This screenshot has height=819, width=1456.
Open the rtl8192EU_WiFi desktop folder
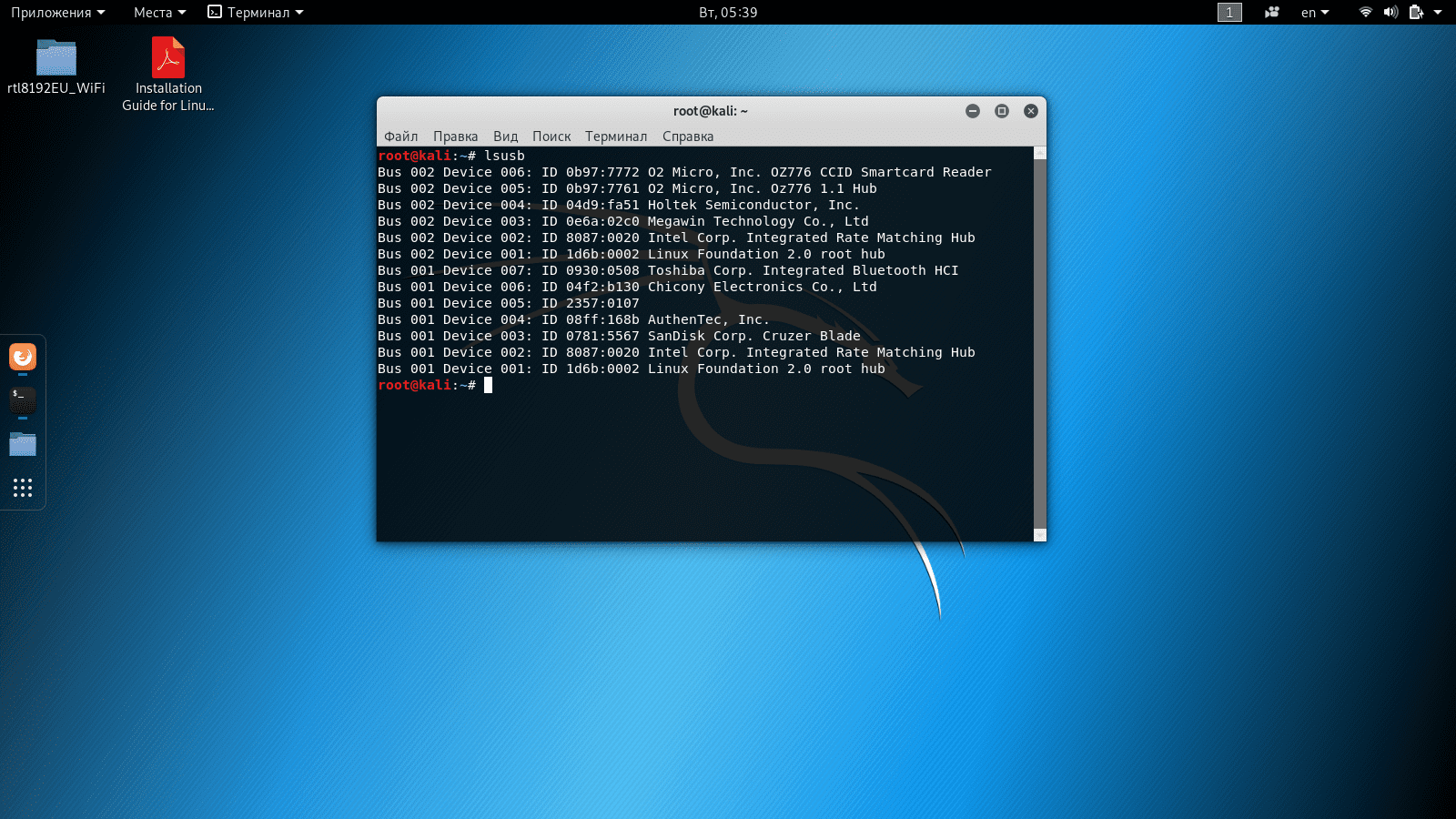pyautogui.click(x=56, y=58)
